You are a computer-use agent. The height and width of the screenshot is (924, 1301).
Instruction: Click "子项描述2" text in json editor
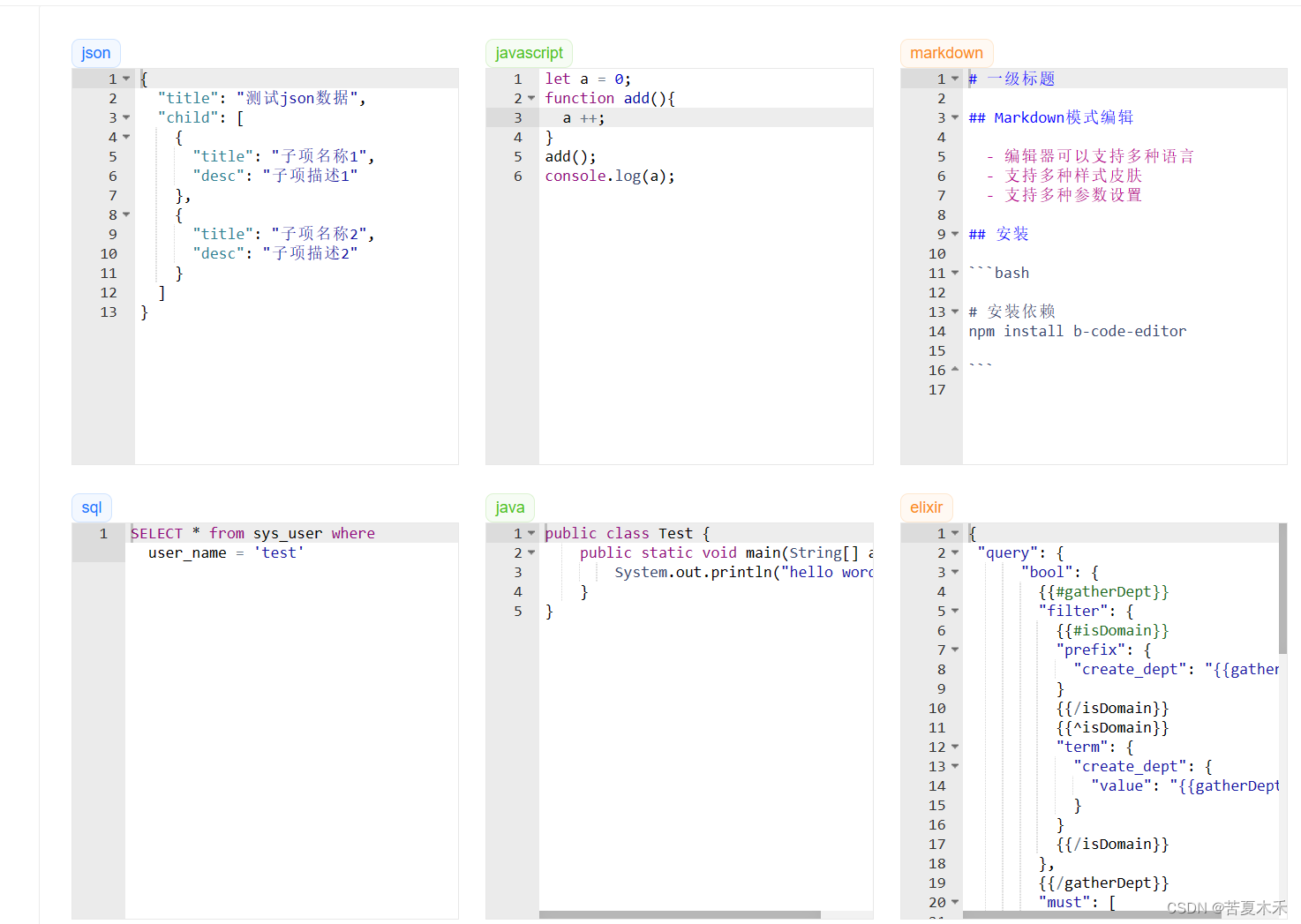310,253
